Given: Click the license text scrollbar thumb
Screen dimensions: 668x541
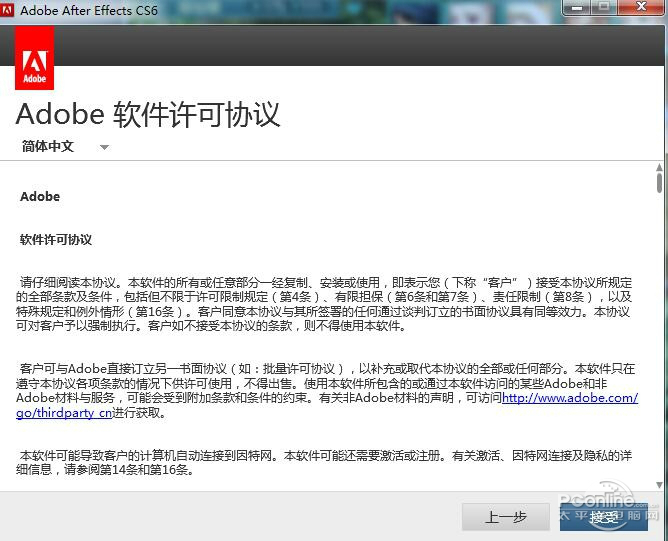Looking at the screenshot, I should (x=659, y=183).
